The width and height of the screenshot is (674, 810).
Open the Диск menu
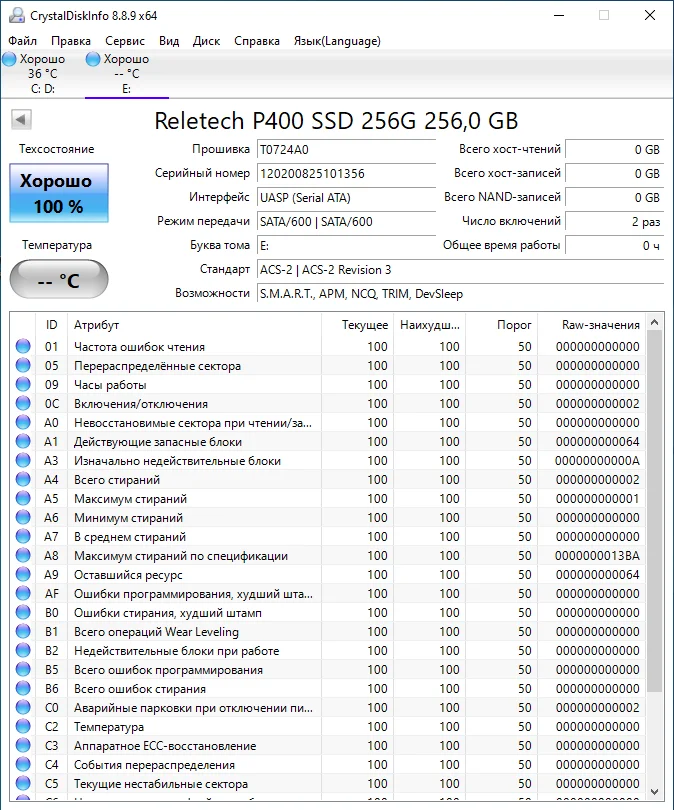pyautogui.click(x=207, y=41)
